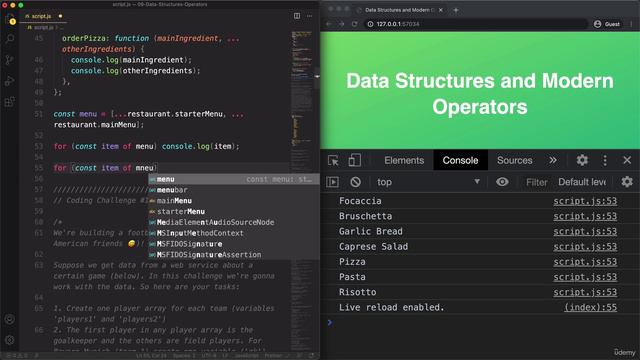Open script.js:53 link beside Risotto
Screen dimensions: 640x360
point(585,292)
